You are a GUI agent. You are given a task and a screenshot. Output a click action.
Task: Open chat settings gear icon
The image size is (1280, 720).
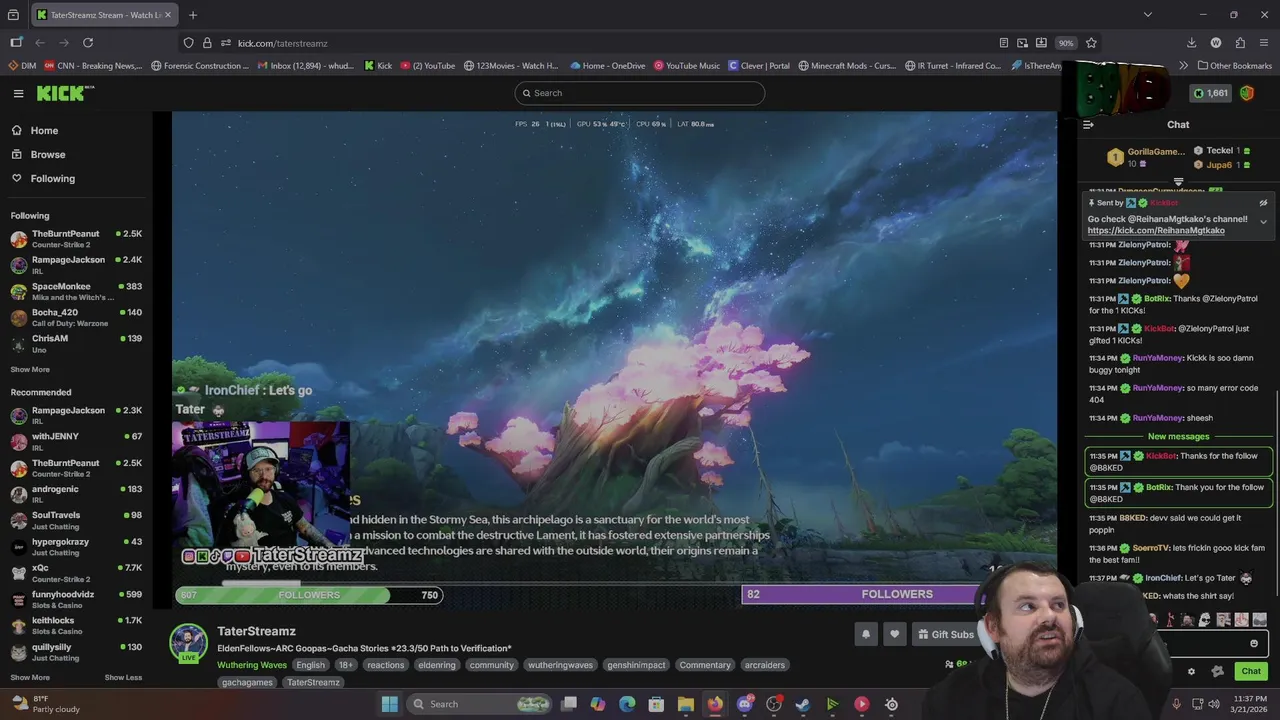[x=1191, y=671]
